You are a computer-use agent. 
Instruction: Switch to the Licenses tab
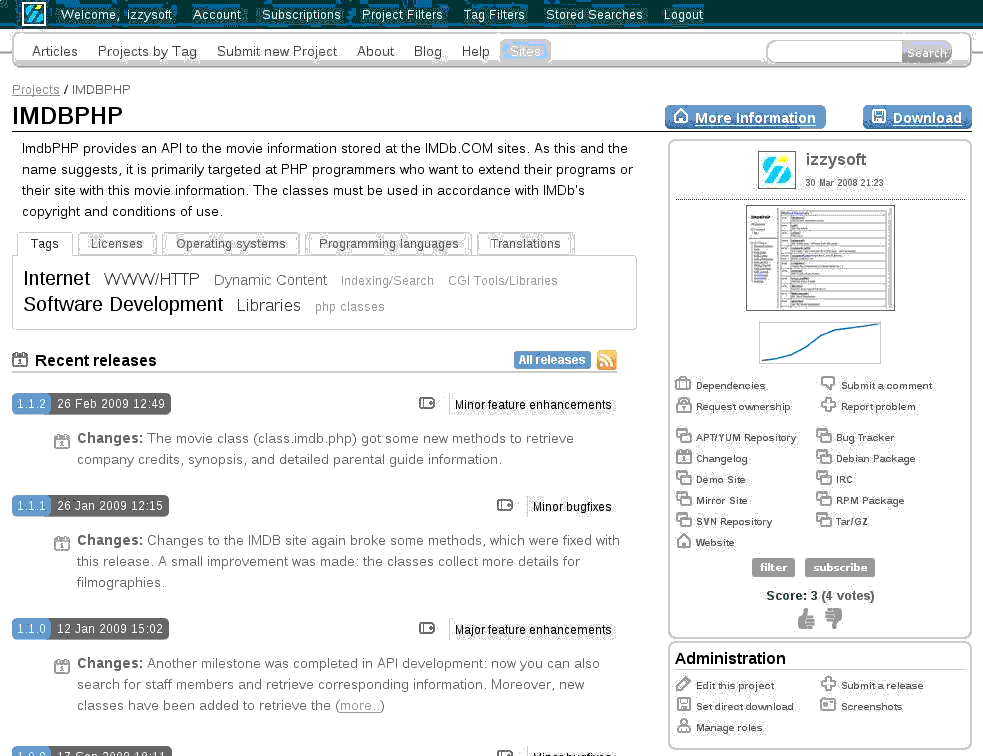point(117,243)
